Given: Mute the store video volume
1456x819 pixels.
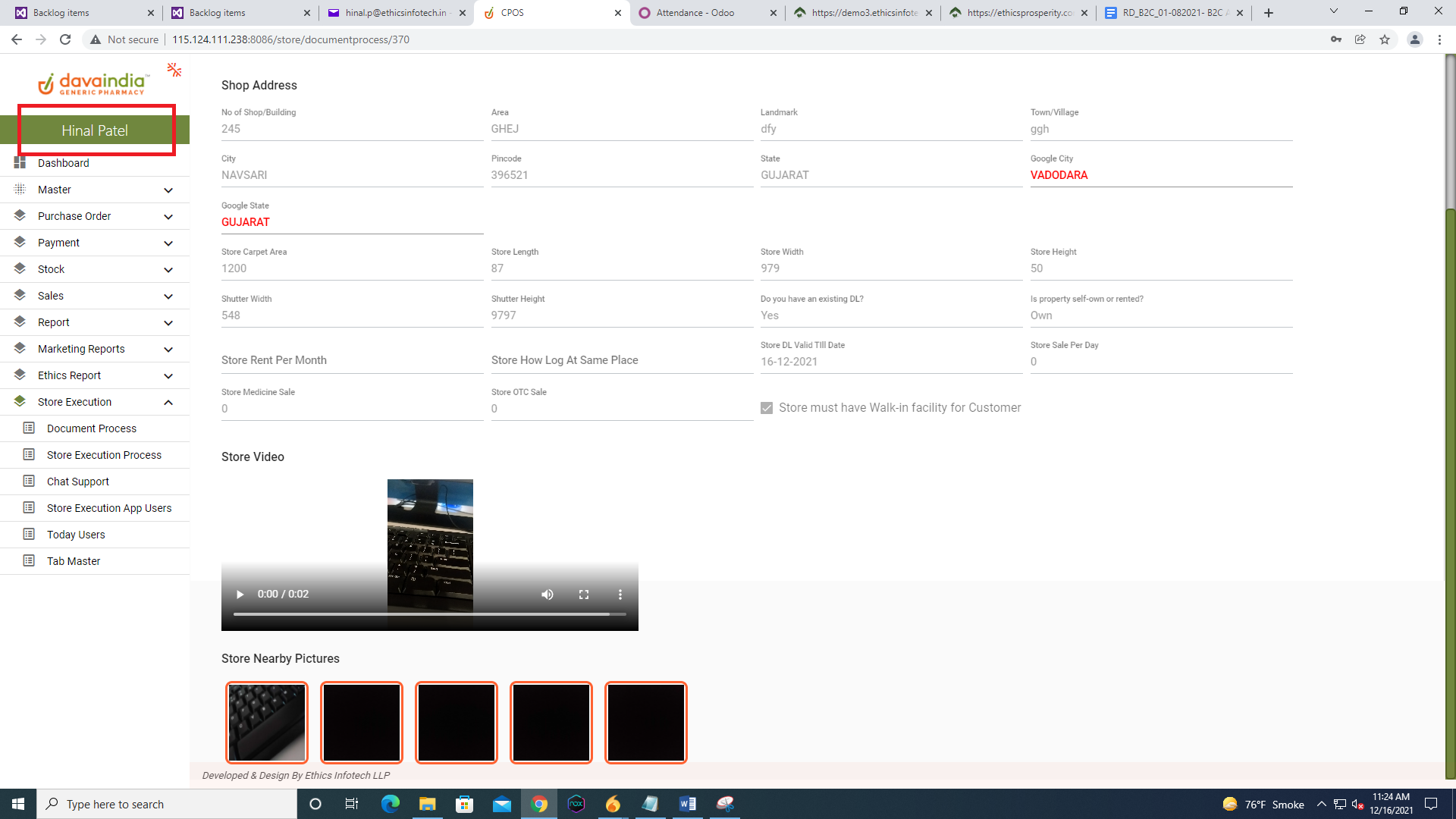Looking at the screenshot, I should (x=547, y=595).
